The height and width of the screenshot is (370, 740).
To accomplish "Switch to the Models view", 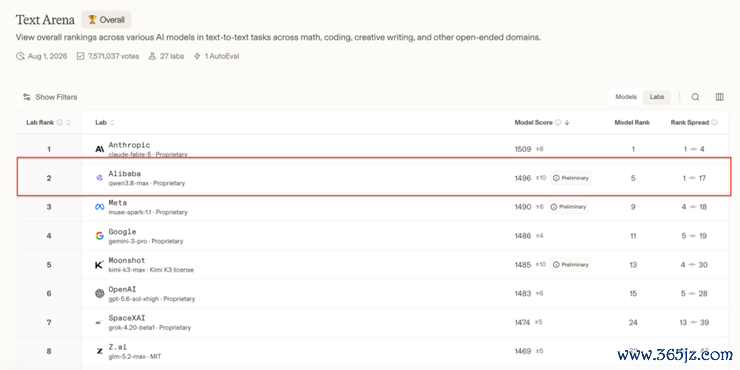I will (x=626, y=97).
